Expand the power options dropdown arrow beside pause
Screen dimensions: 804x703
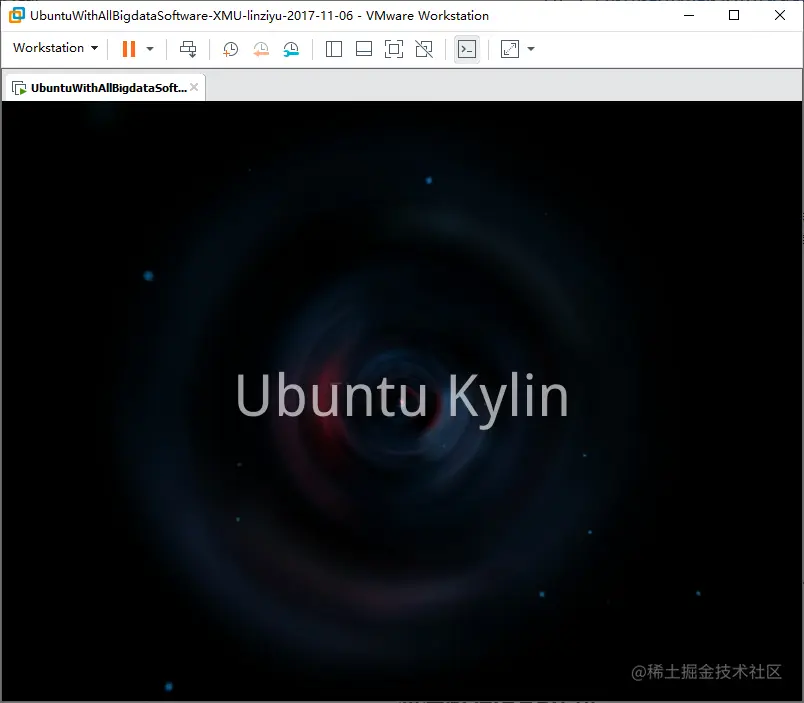(150, 49)
